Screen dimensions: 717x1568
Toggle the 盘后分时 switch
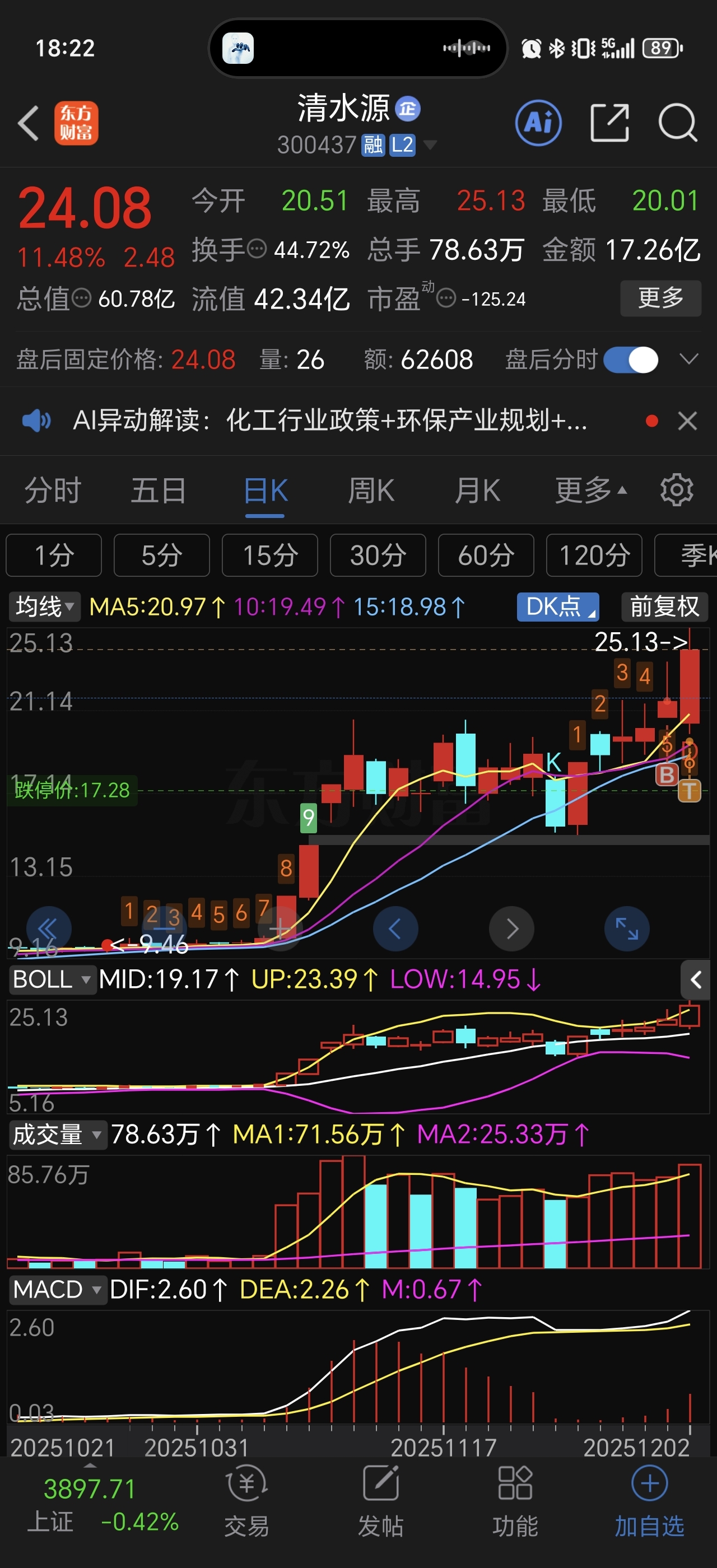[631, 360]
